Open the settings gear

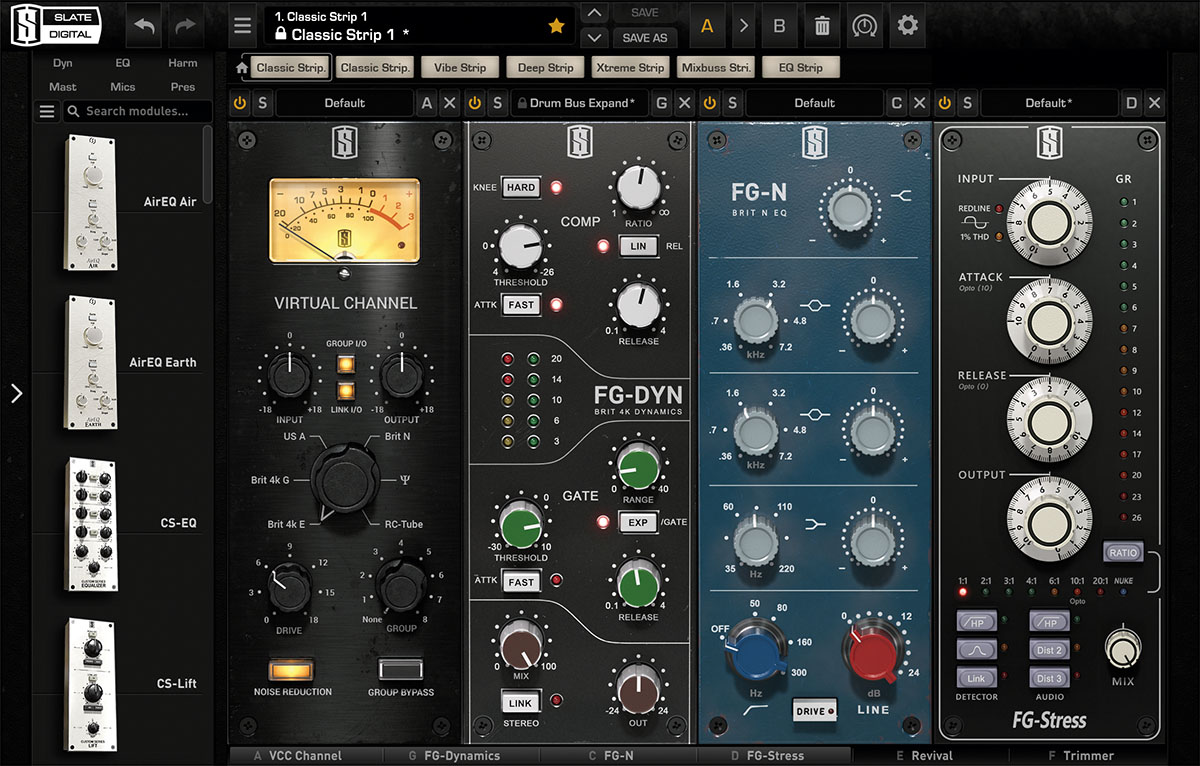click(x=908, y=25)
